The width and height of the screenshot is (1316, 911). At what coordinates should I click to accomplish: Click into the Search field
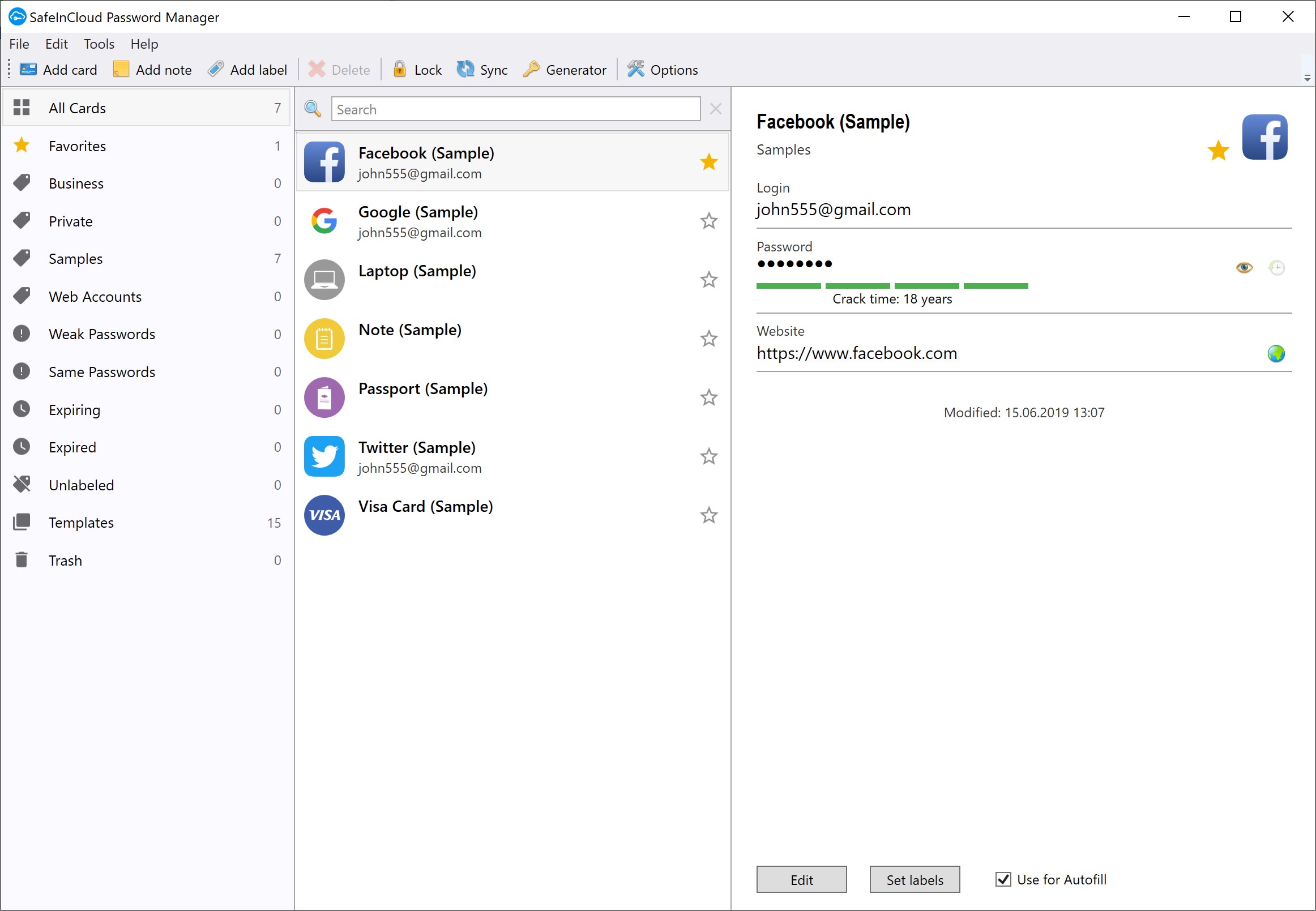[x=515, y=109]
